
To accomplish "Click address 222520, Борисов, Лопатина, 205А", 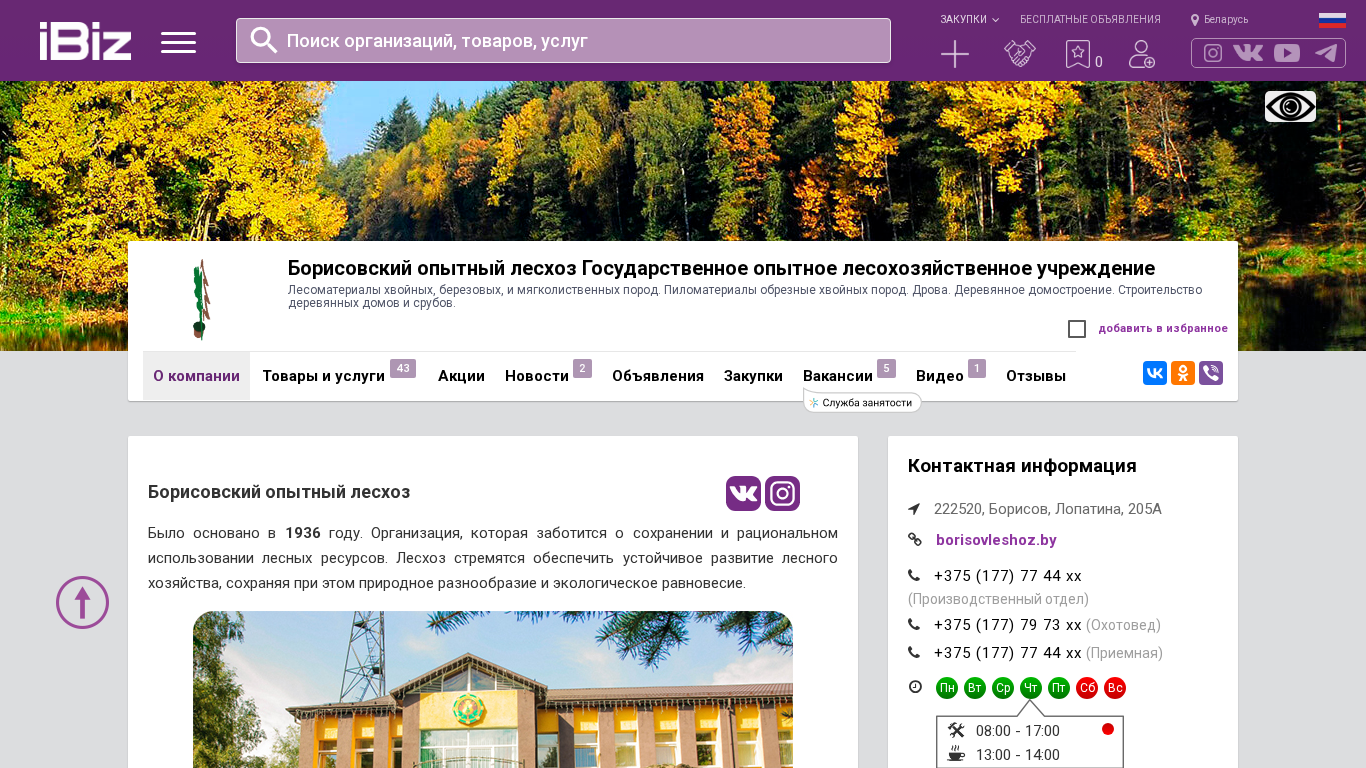I will click(1048, 509).
